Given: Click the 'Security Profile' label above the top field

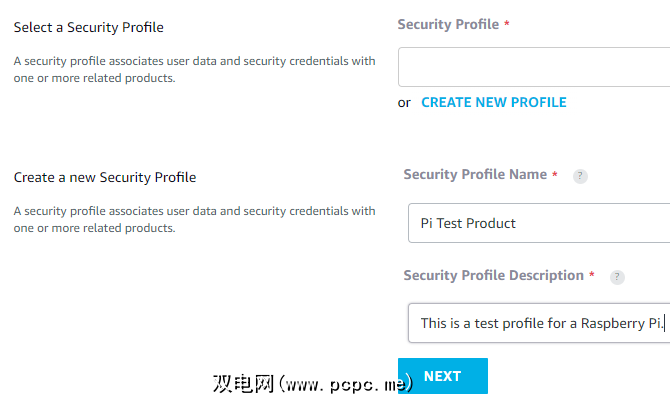Looking at the screenshot, I should [x=448, y=24].
